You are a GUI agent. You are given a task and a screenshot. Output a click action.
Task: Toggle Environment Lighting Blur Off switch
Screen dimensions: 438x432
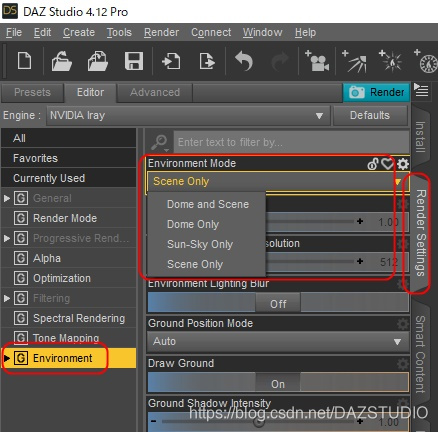tap(278, 303)
